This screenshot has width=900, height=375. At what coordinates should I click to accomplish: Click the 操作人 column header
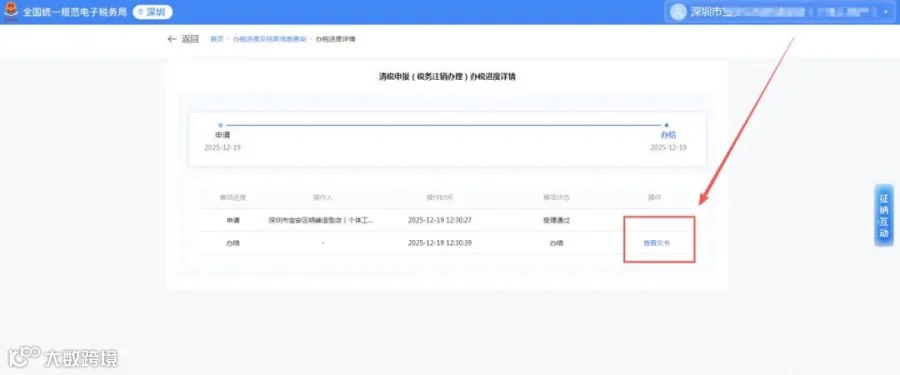pos(323,197)
